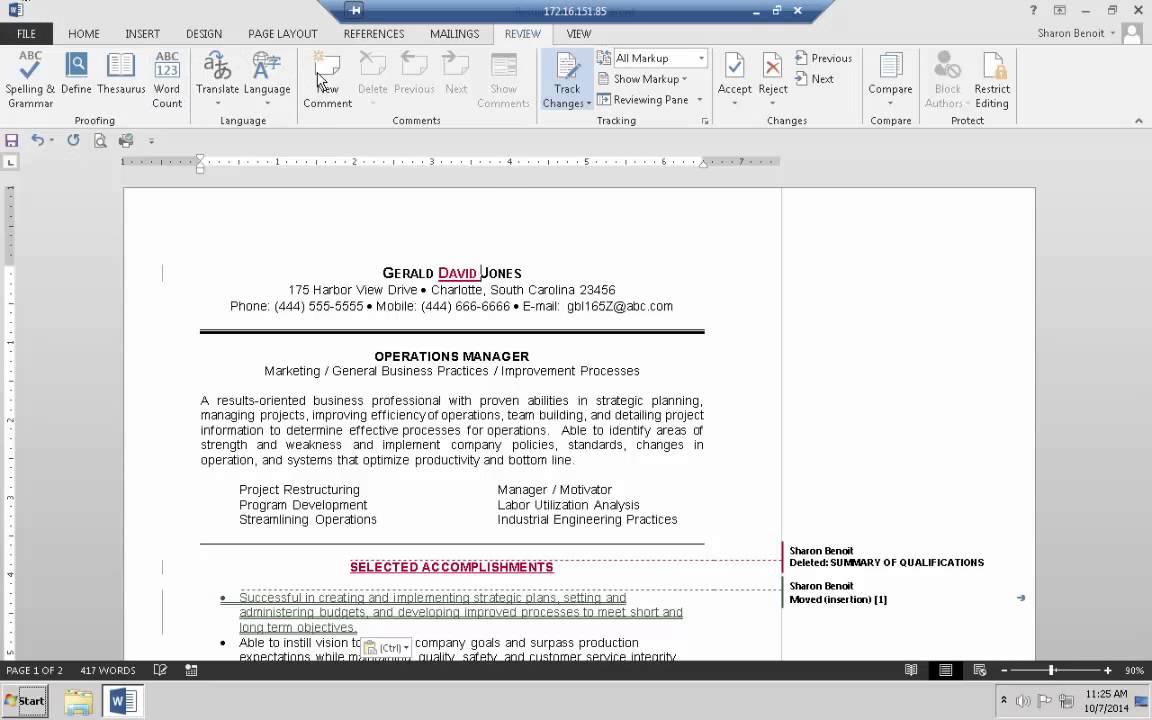Screen dimensions: 1152x720
Task: Open Word Help
Action: coord(1033,10)
